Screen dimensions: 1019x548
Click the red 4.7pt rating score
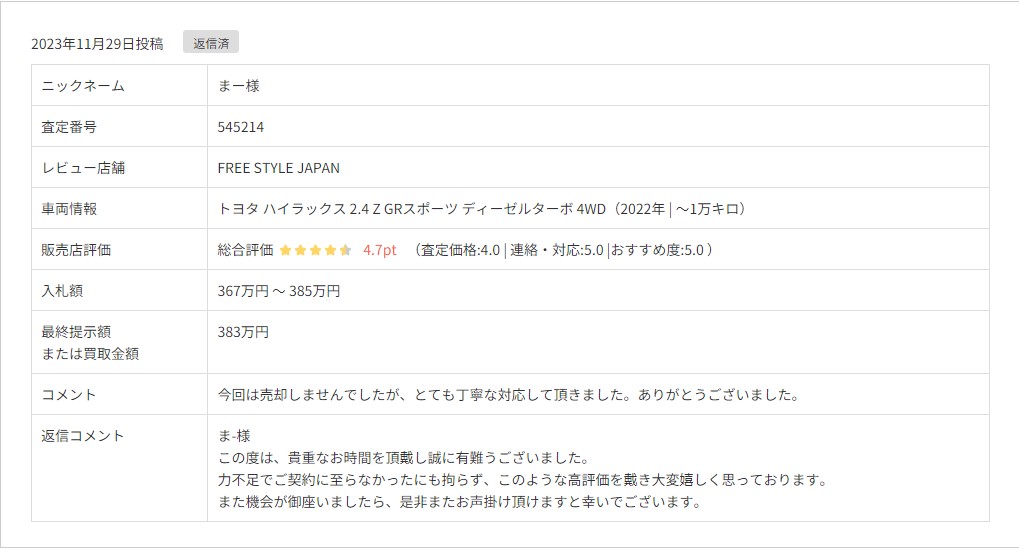tap(380, 250)
